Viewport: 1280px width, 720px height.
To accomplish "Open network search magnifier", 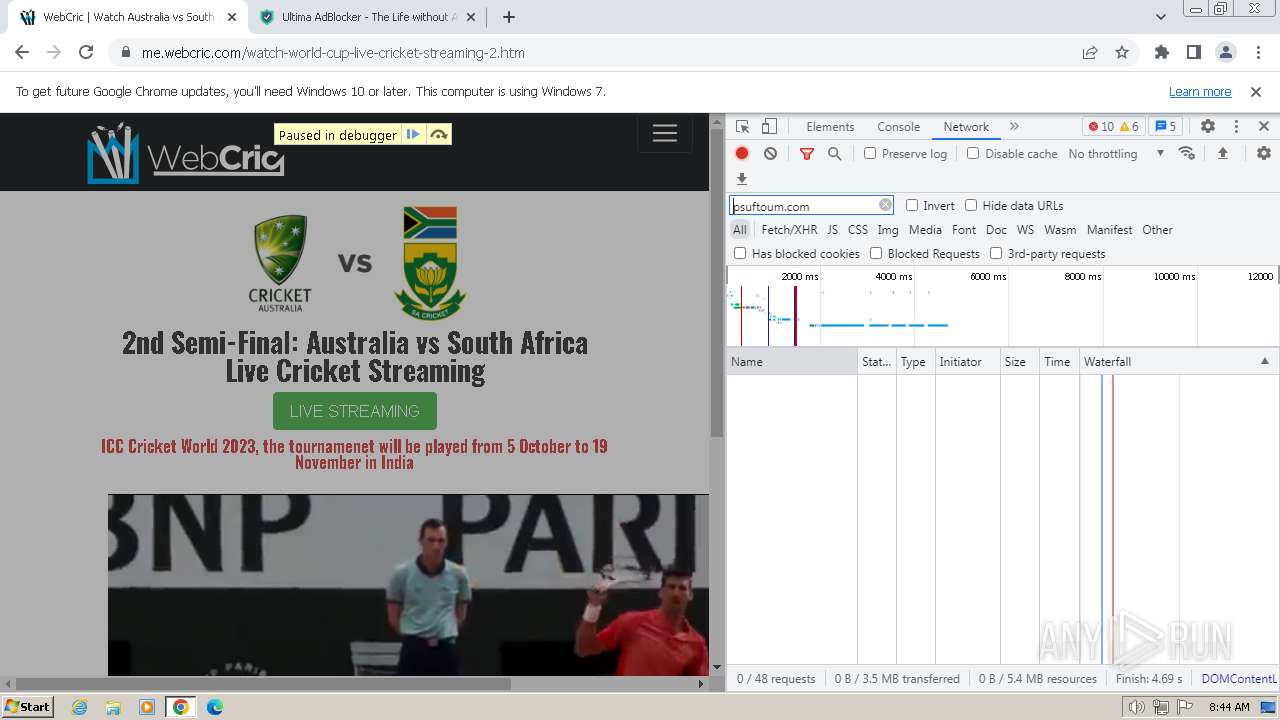I will click(834, 153).
